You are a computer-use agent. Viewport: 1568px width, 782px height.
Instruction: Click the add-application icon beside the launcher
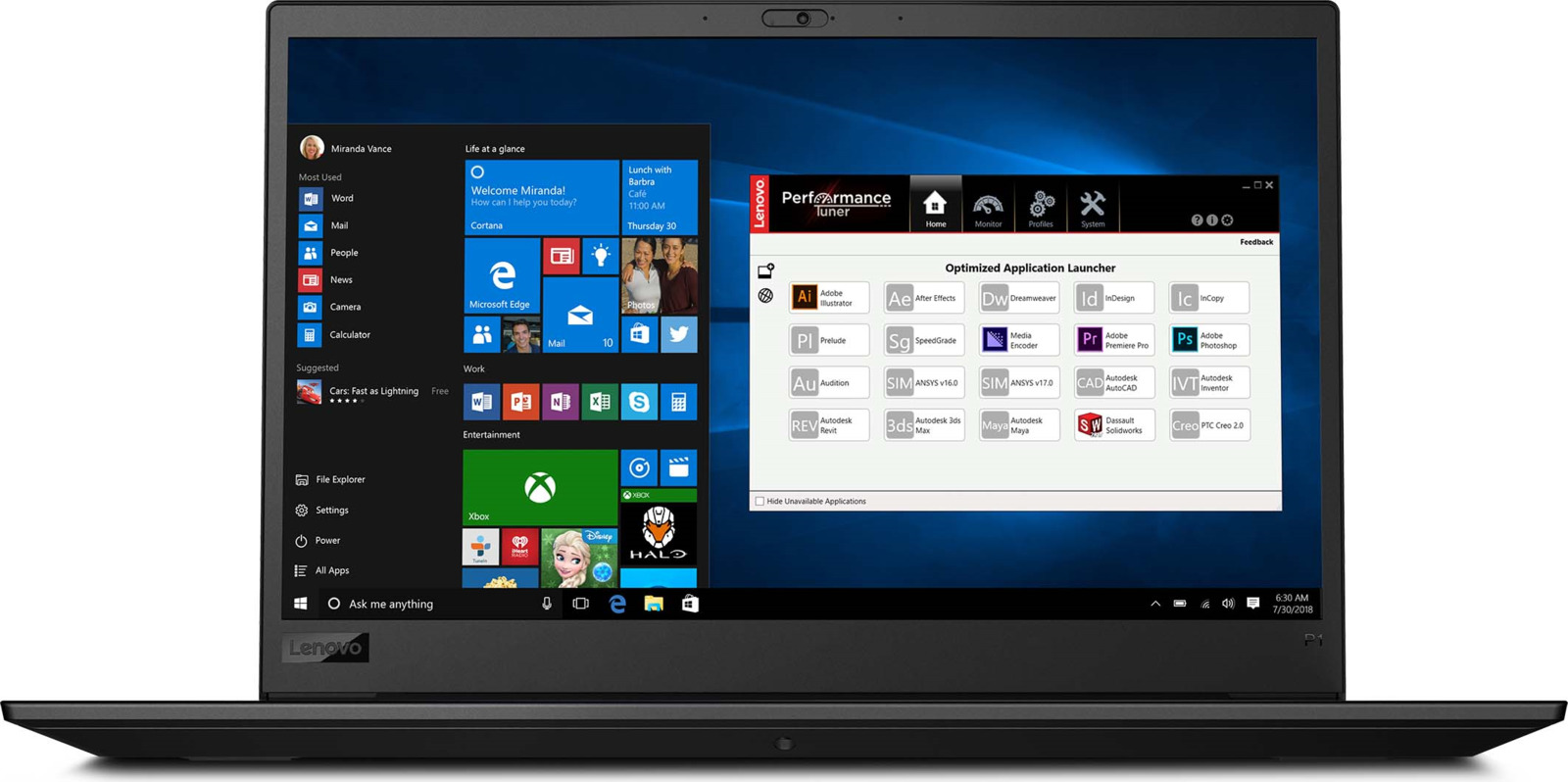[x=766, y=270]
